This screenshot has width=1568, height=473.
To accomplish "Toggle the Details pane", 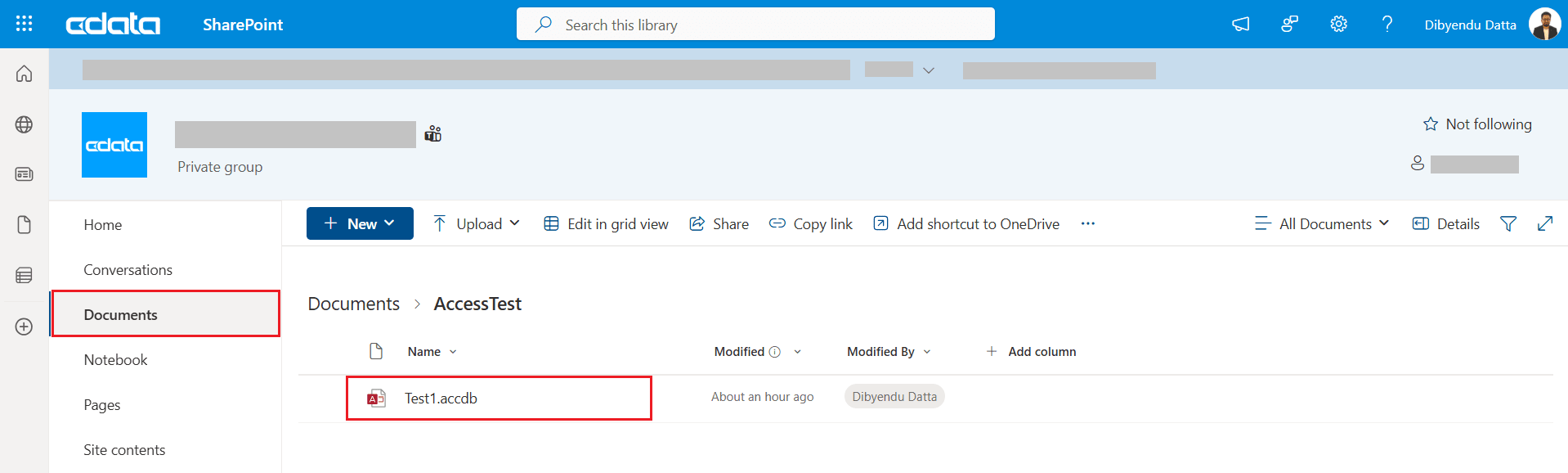I will 1445,223.
